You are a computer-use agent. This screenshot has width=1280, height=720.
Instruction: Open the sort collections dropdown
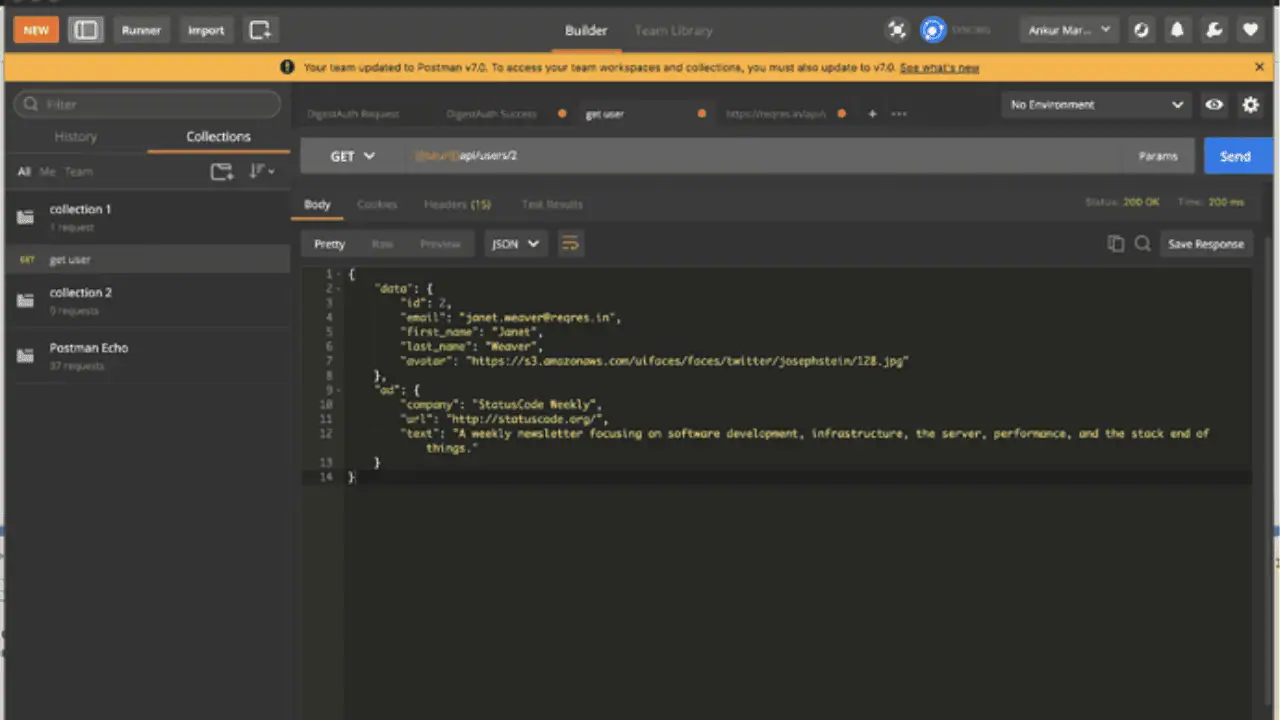click(262, 172)
